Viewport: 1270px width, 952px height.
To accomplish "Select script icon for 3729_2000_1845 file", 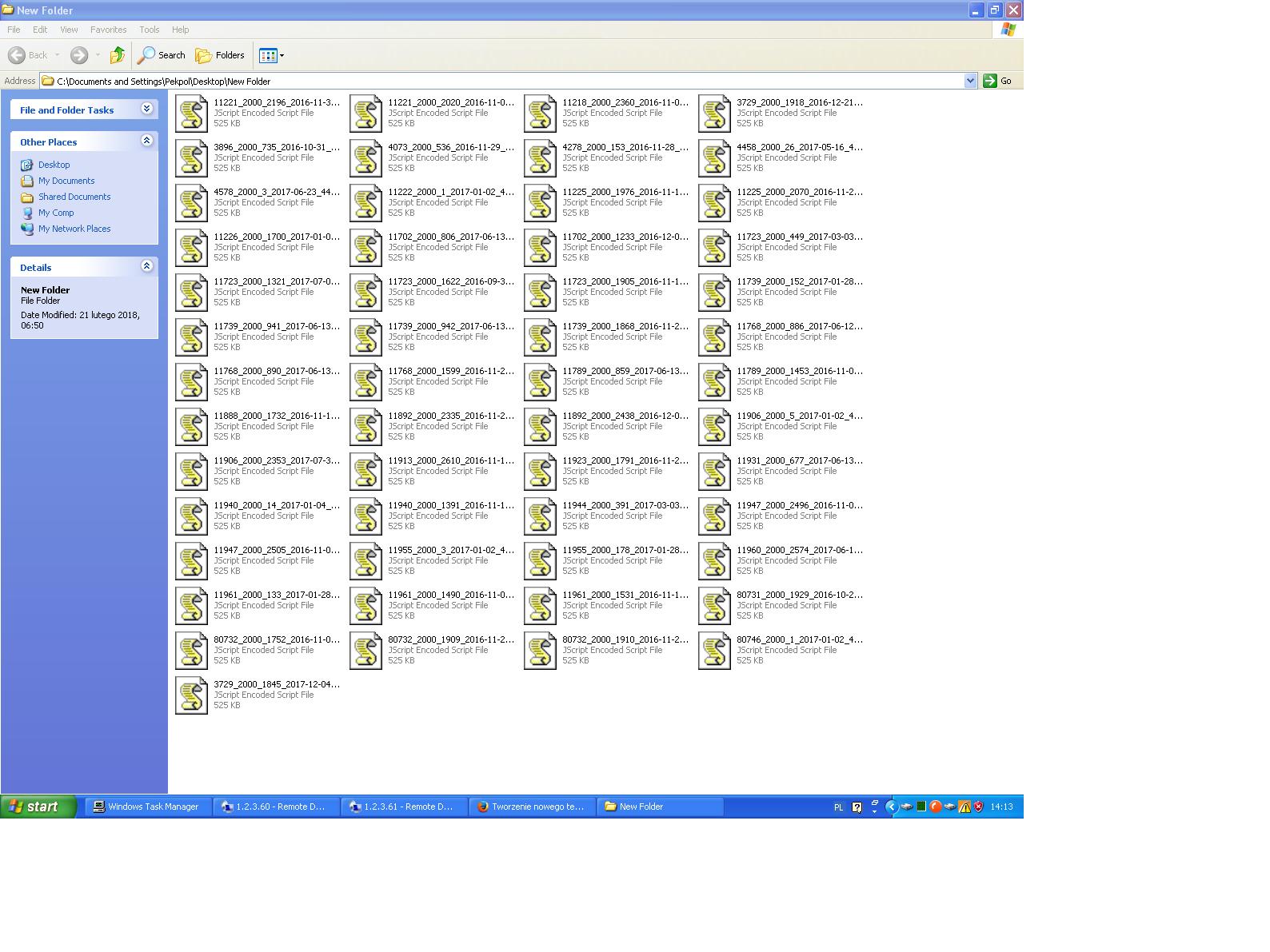I will [191, 695].
